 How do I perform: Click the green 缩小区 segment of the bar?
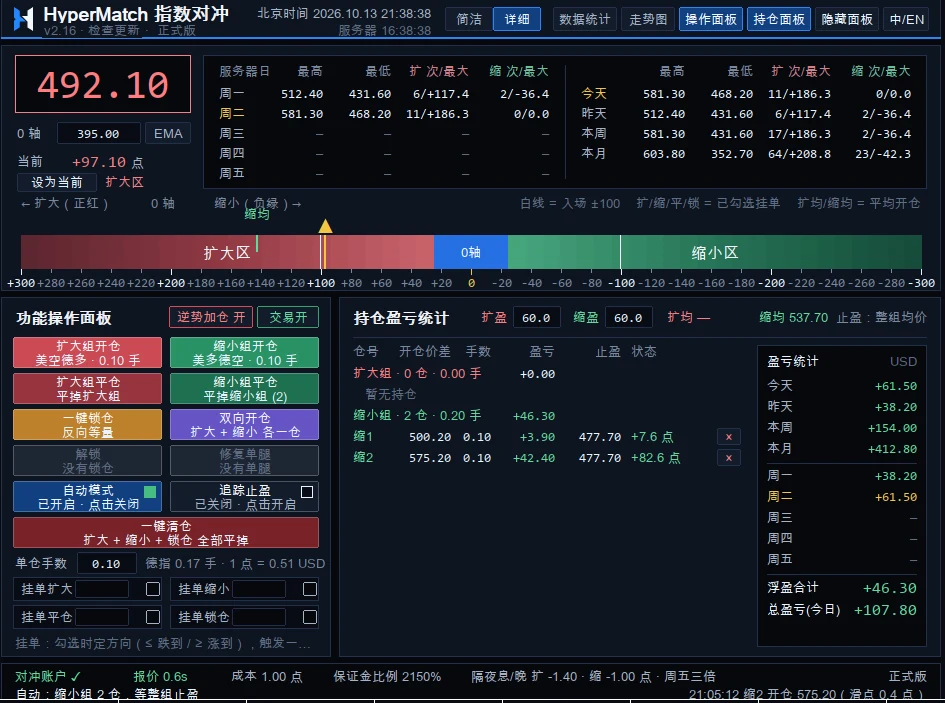click(x=715, y=252)
